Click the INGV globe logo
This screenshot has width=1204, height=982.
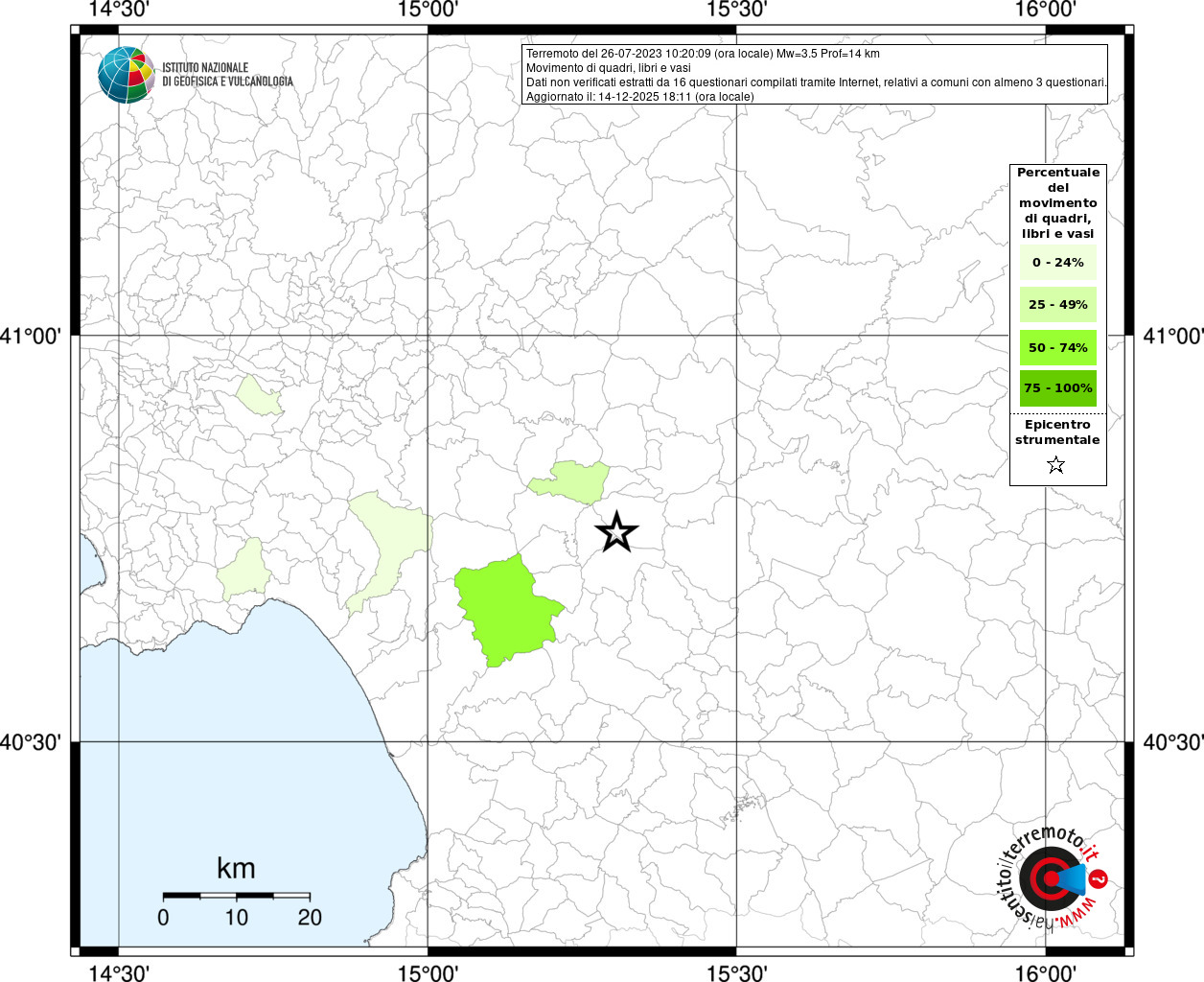click(127, 75)
